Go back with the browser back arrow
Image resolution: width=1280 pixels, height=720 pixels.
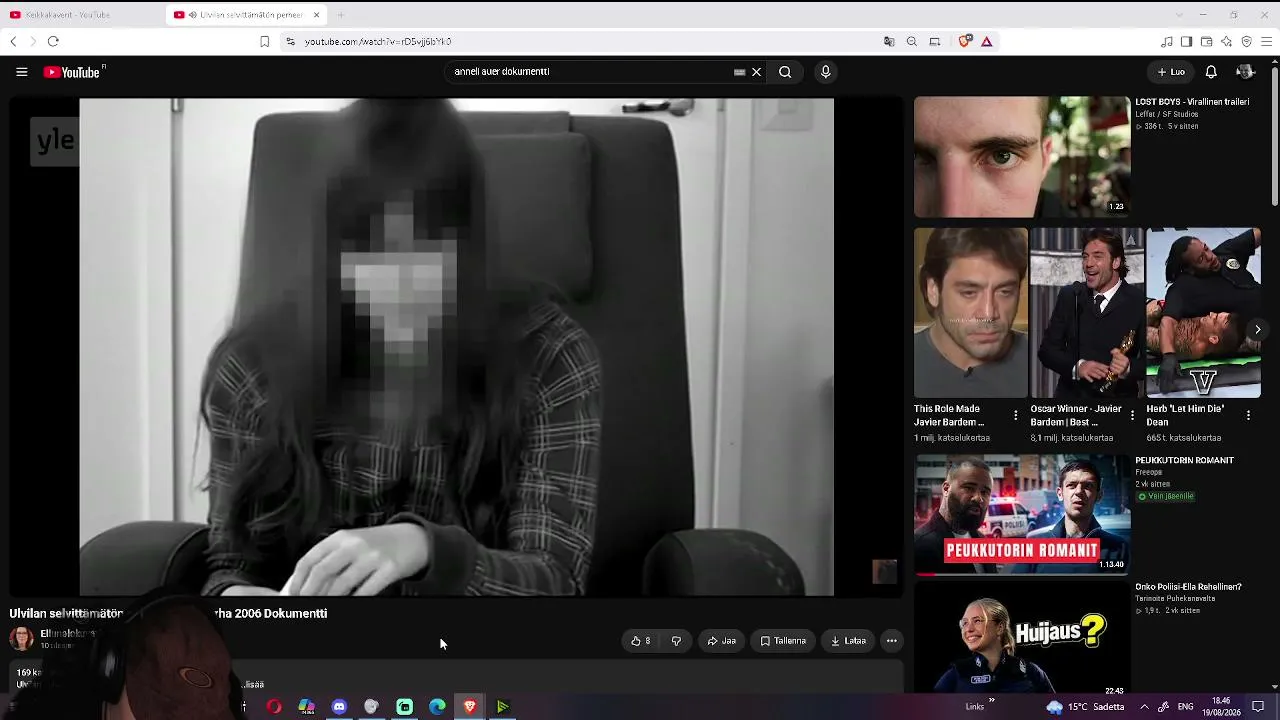(x=13, y=41)
